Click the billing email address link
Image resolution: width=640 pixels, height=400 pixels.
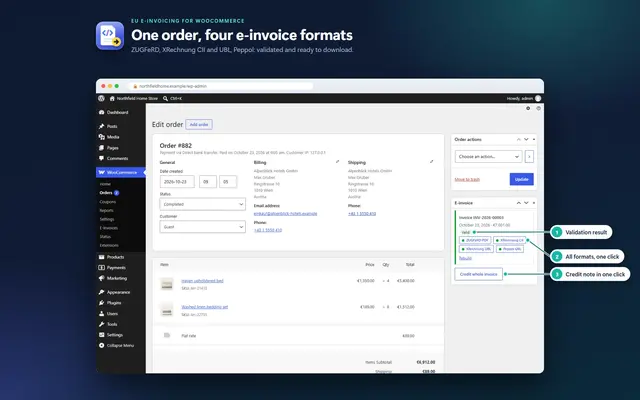click(285, 213)
